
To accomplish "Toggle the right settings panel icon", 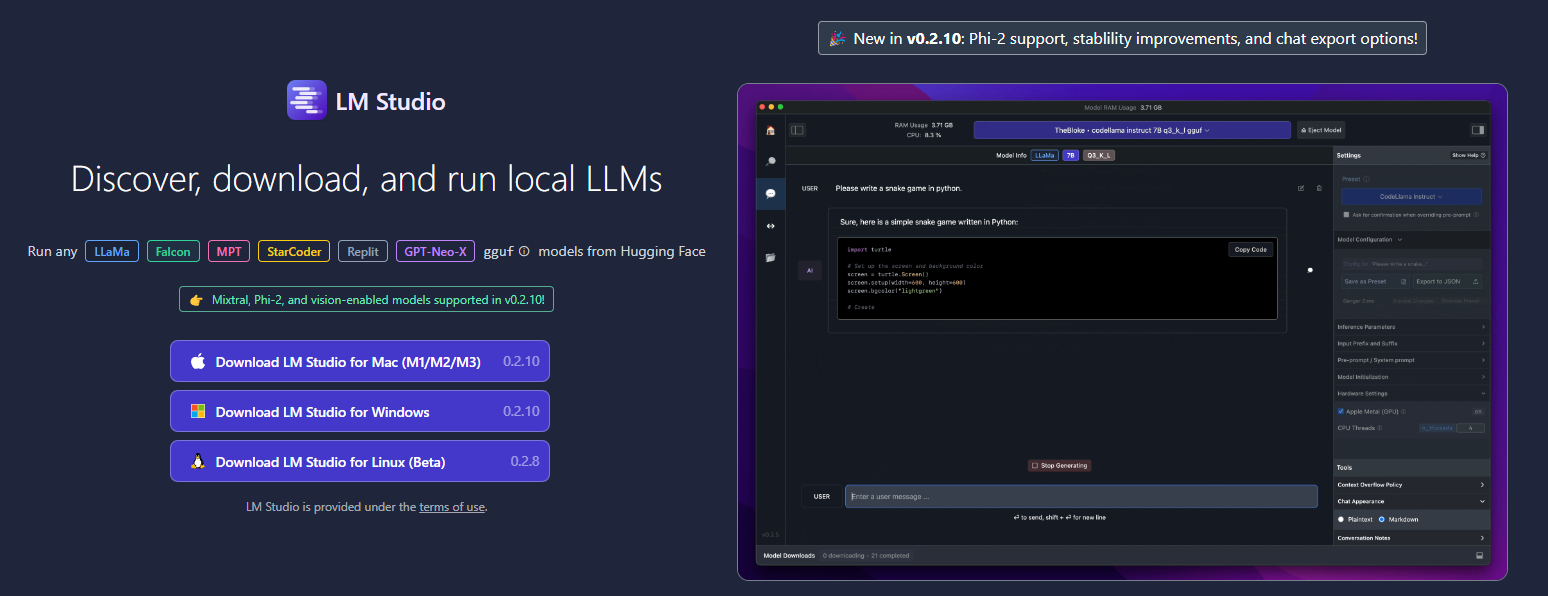I will coord(1477,130).
